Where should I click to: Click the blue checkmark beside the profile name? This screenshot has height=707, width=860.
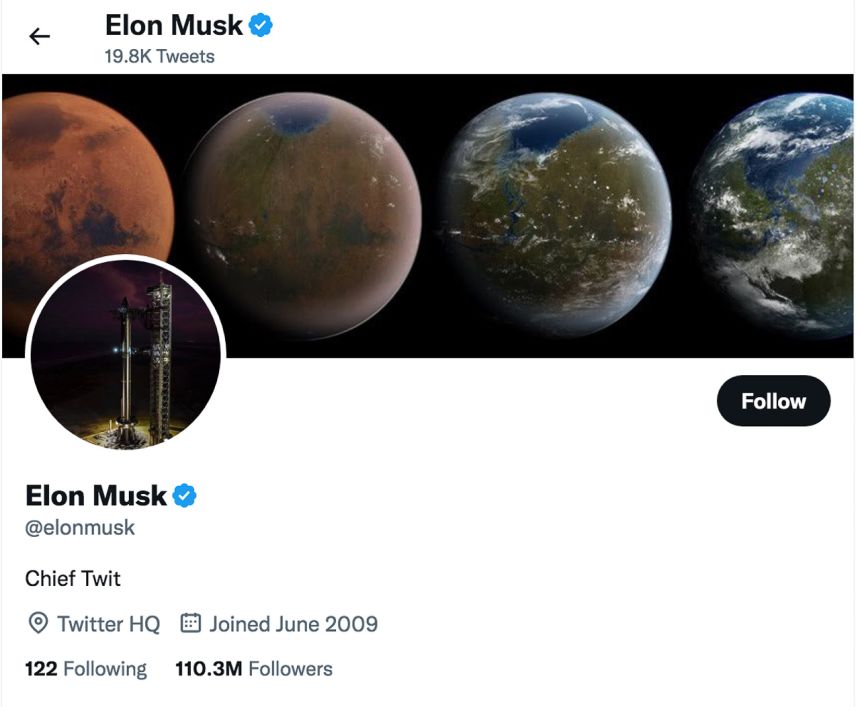185,495
